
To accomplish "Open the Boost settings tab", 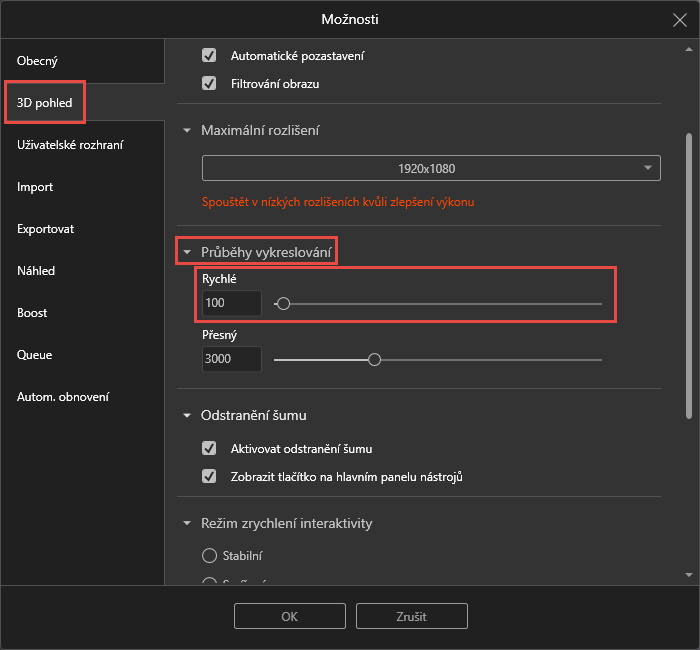I will coord(32,313).
